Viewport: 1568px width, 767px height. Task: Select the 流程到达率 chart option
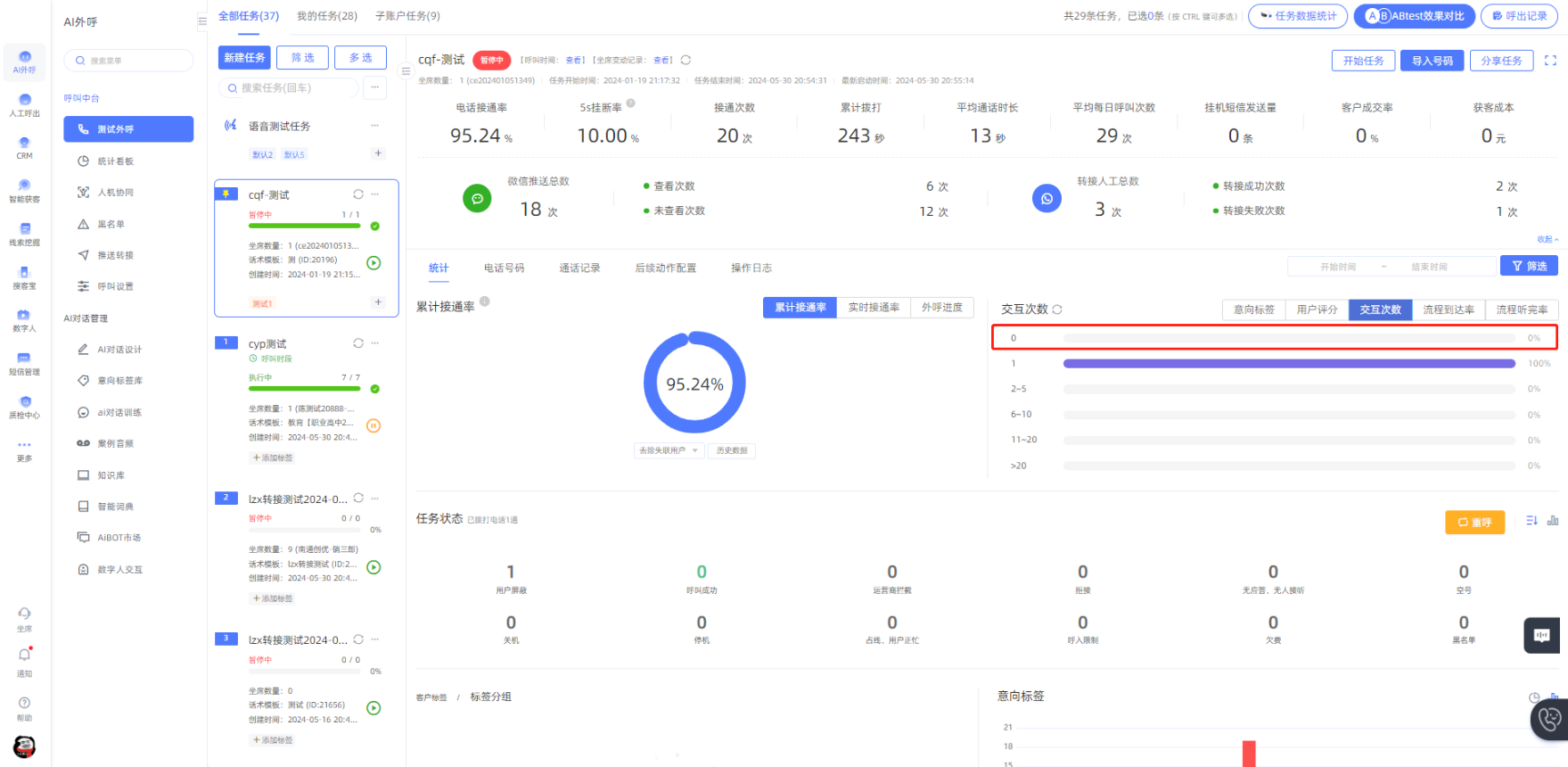(1448, 309)
